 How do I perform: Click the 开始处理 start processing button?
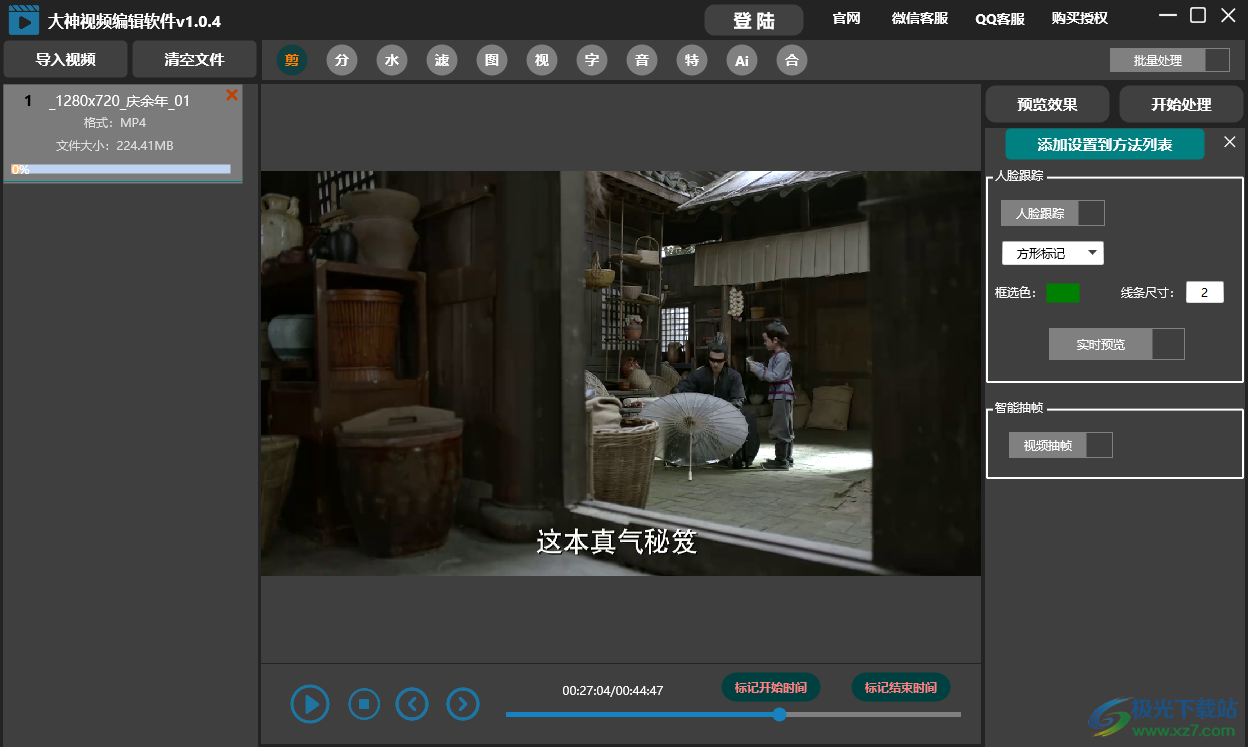pos(1181,104)
